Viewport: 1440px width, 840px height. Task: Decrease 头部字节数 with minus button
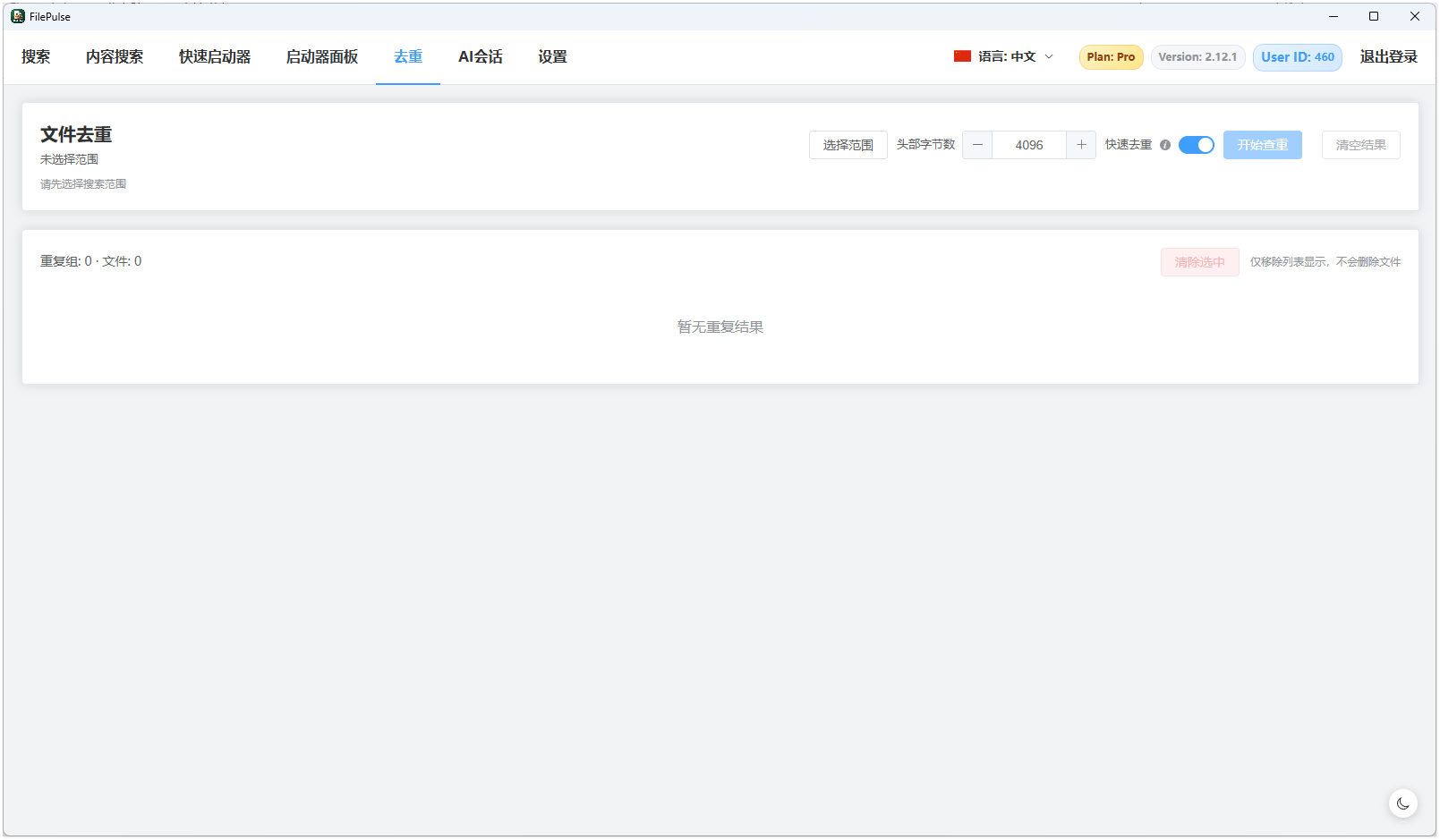point(977,145)
